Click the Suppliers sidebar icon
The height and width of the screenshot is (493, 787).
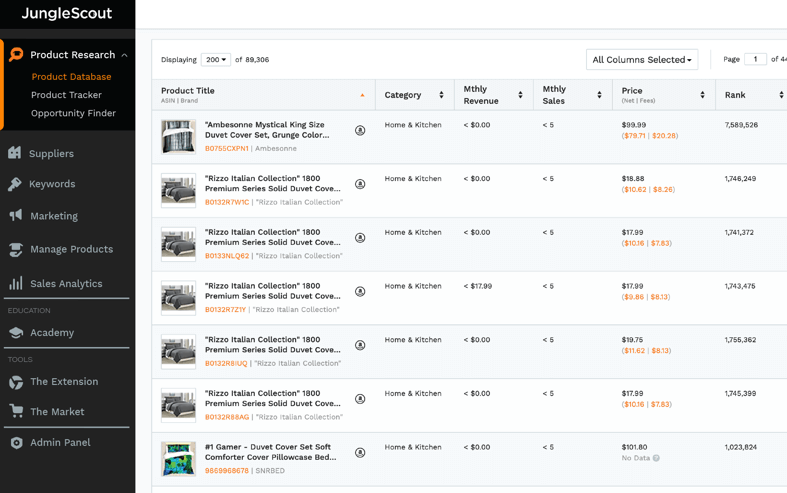coord(15,153)
